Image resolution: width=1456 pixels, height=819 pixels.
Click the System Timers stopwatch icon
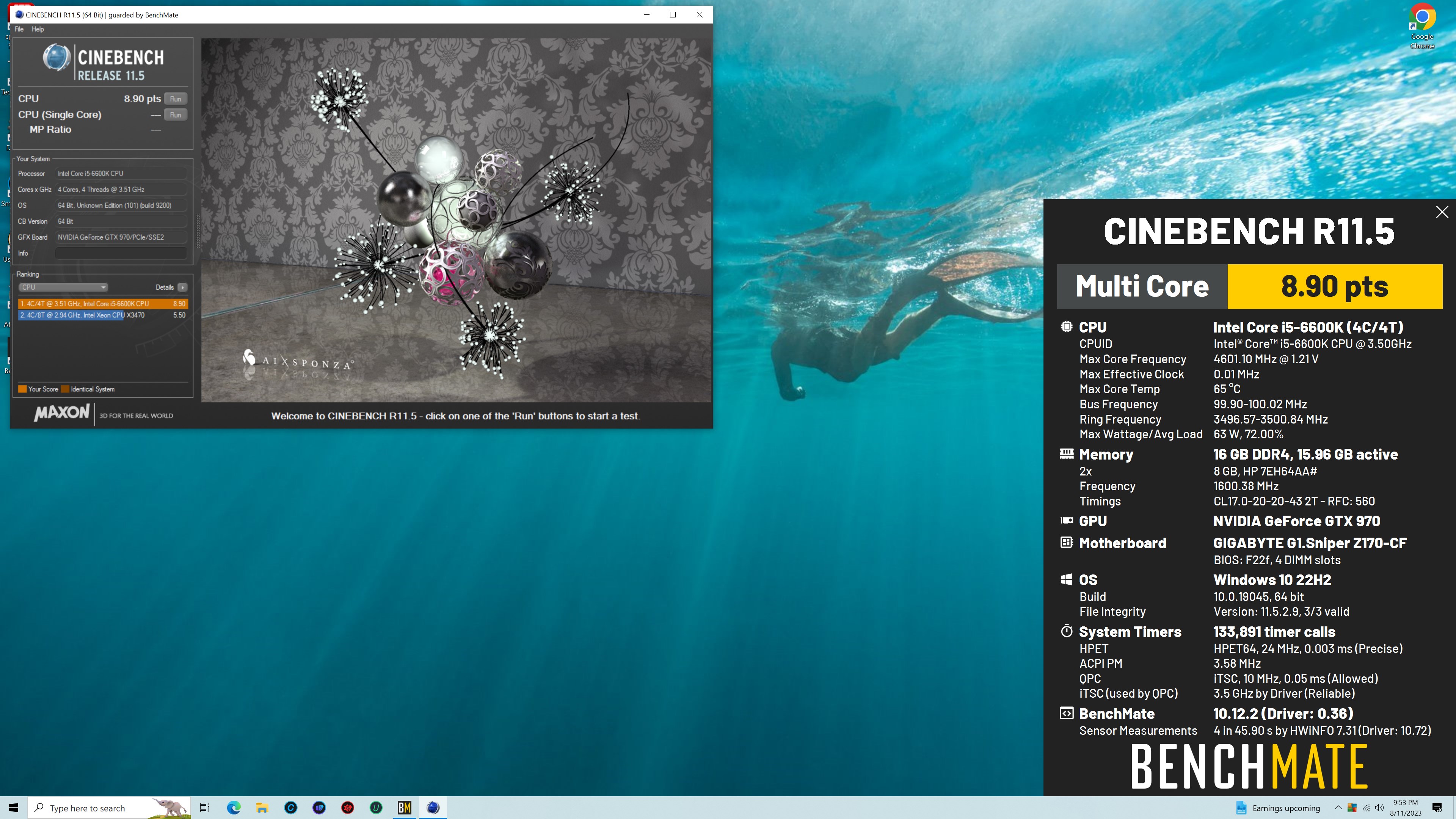coord(1067,631)
